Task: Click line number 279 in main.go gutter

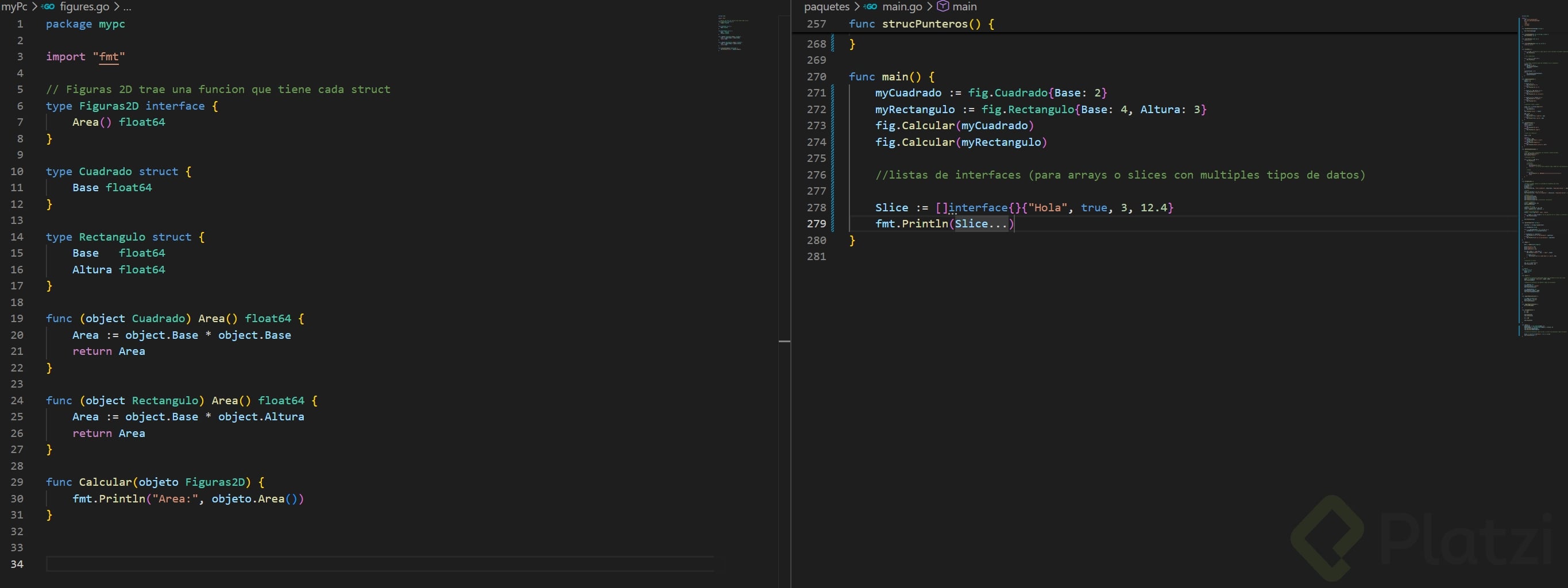Action: [816, 224]
